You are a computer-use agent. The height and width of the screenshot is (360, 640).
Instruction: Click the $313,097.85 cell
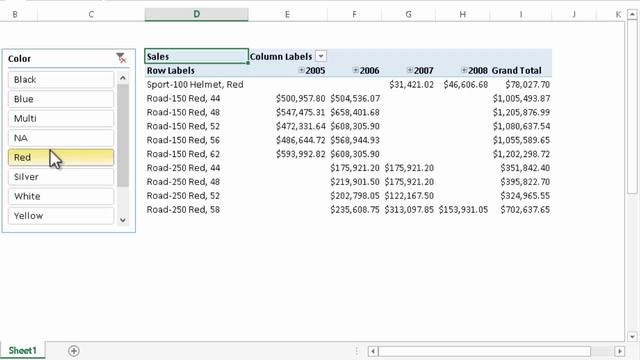(x=409, y=209)
